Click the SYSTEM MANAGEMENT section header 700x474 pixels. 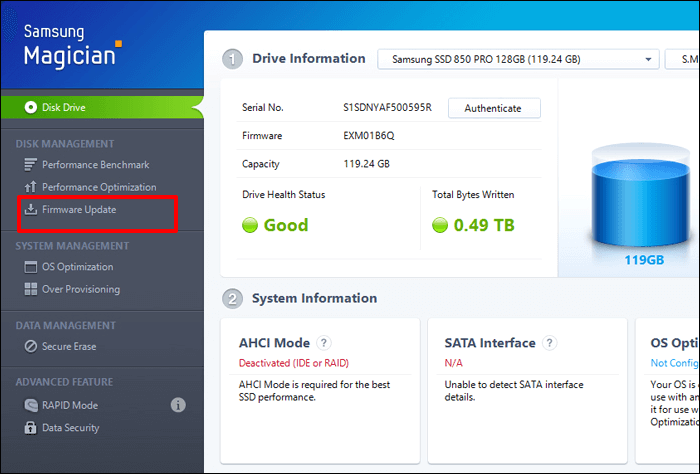72,246
